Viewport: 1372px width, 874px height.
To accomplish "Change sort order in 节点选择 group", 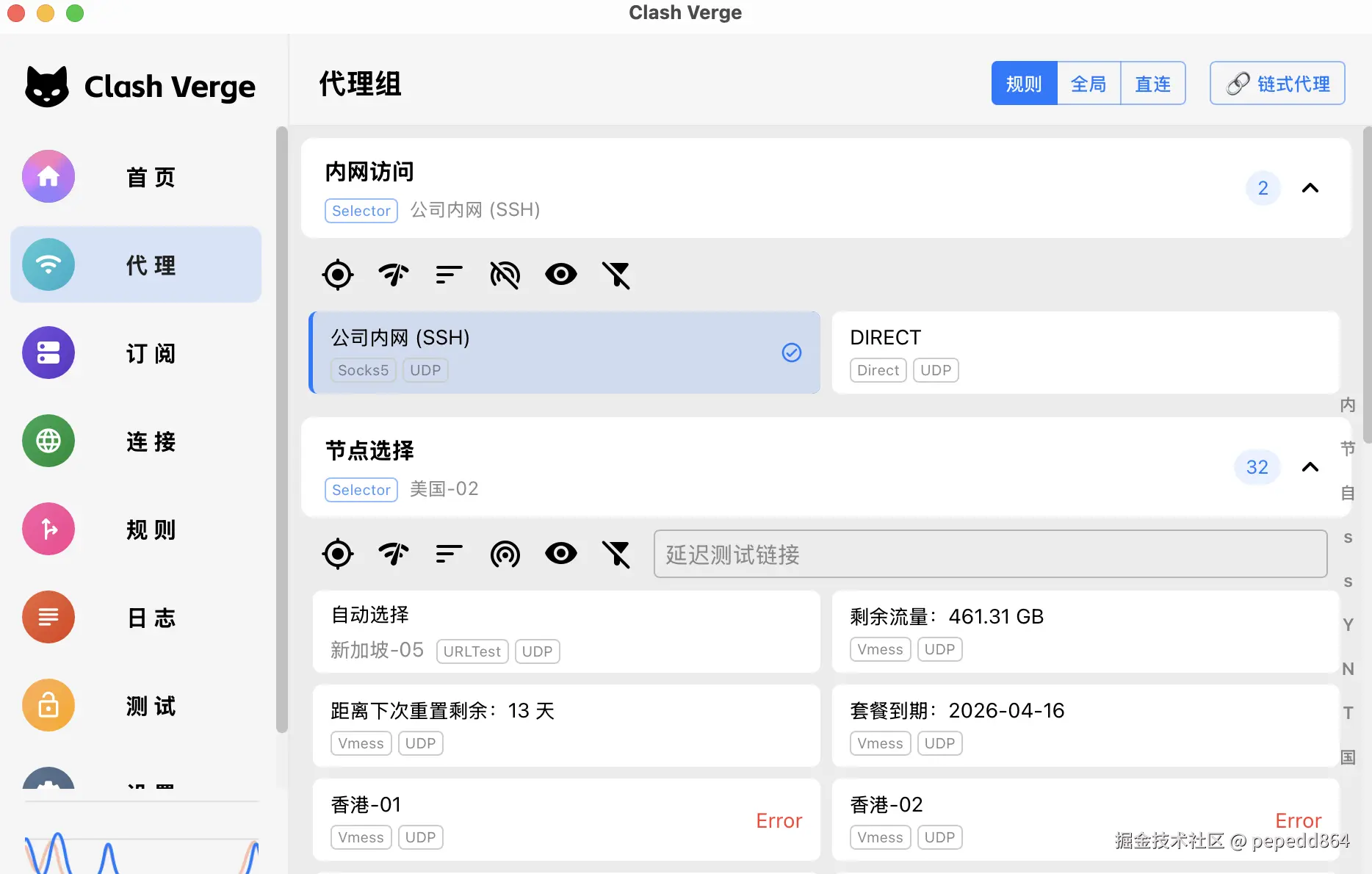I will 449,554.
